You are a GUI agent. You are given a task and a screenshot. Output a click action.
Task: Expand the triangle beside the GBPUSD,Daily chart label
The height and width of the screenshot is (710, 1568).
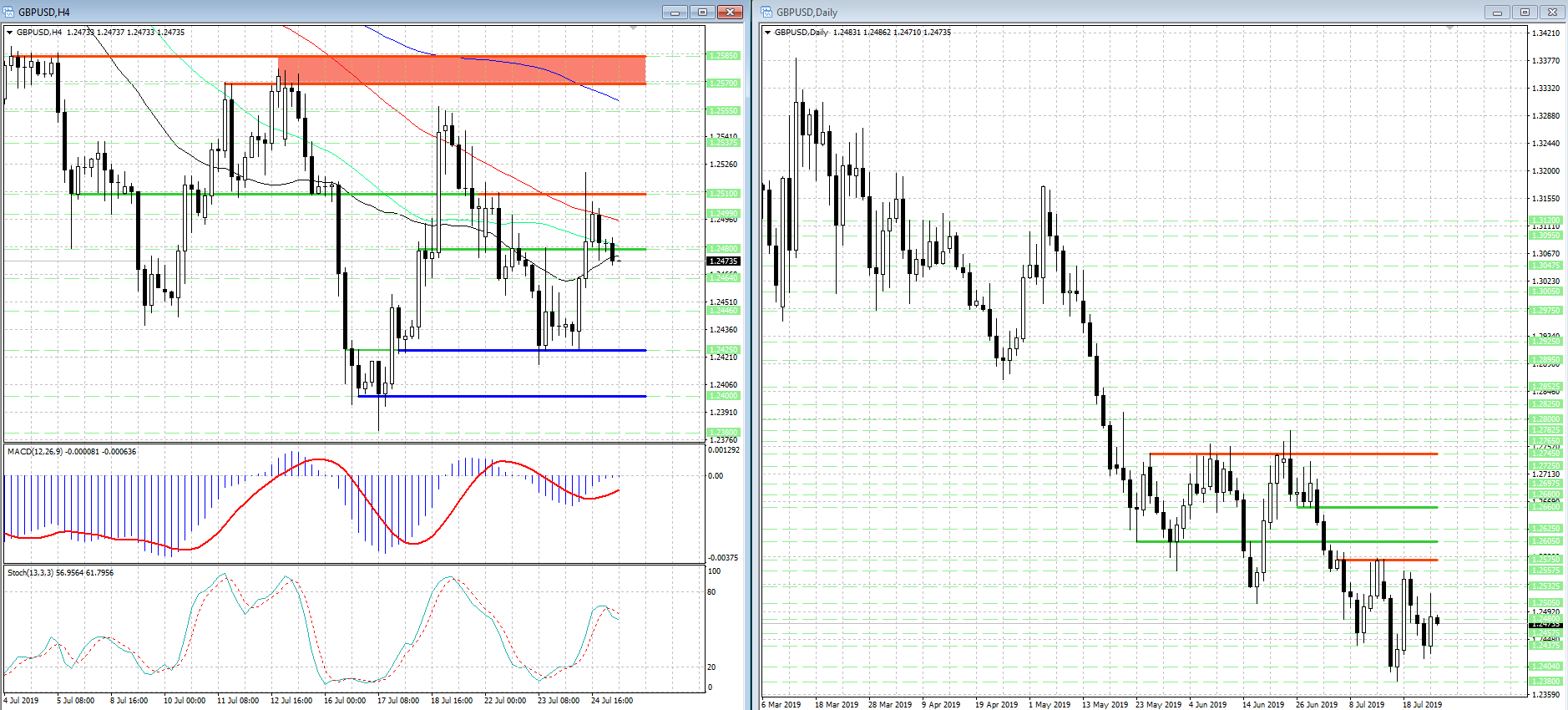pyautogui.click(x=768, y=33)
